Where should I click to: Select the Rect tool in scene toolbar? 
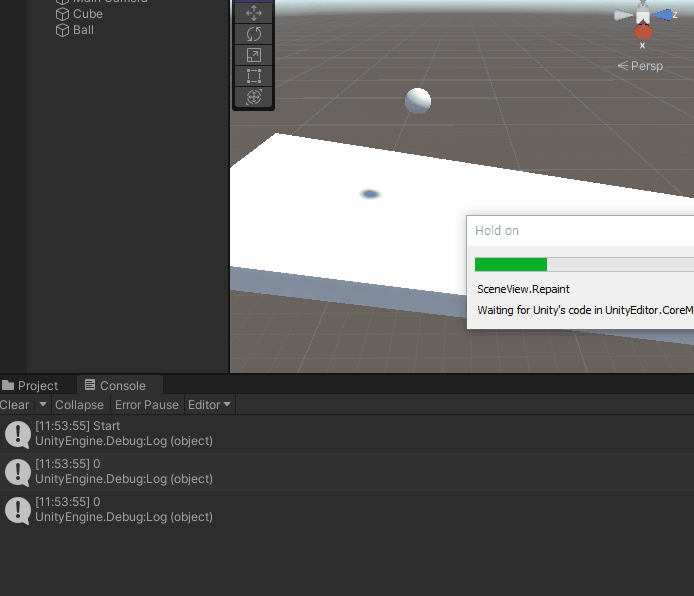(x=254, y=76)
